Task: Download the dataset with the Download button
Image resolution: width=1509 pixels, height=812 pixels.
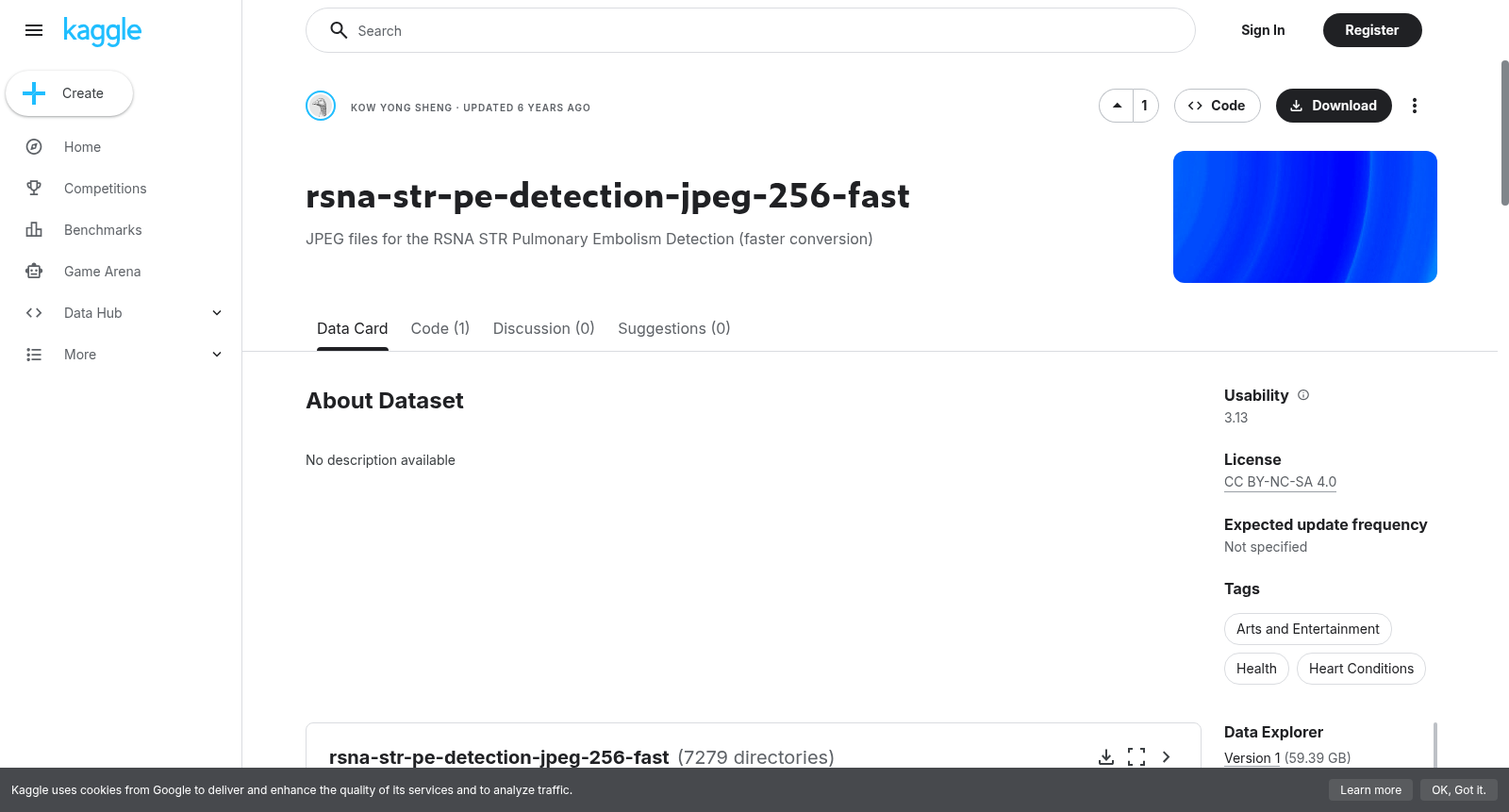Action: click(1334, 106)
